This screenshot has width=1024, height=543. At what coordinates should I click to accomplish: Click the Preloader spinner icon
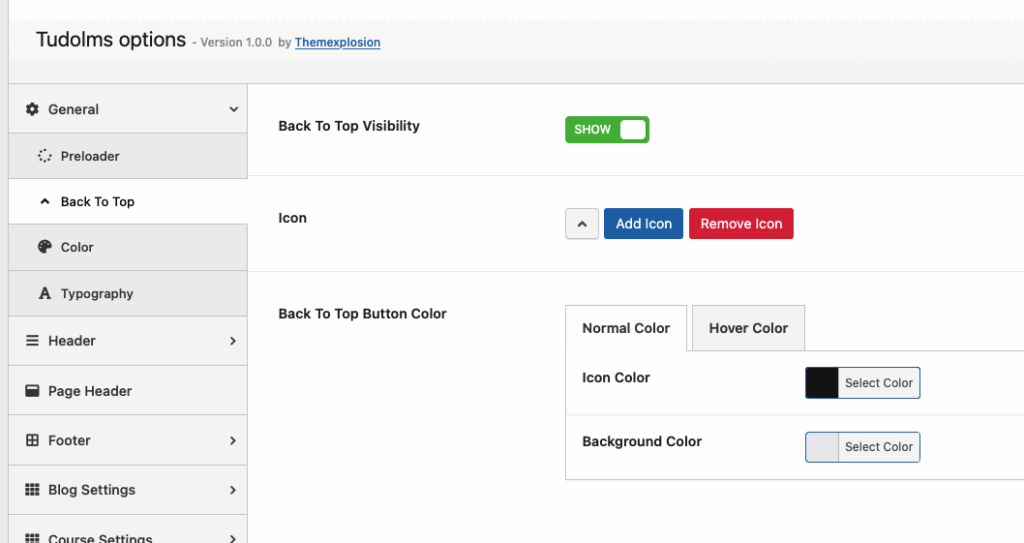pyautogui.click(x=44, y=156)
